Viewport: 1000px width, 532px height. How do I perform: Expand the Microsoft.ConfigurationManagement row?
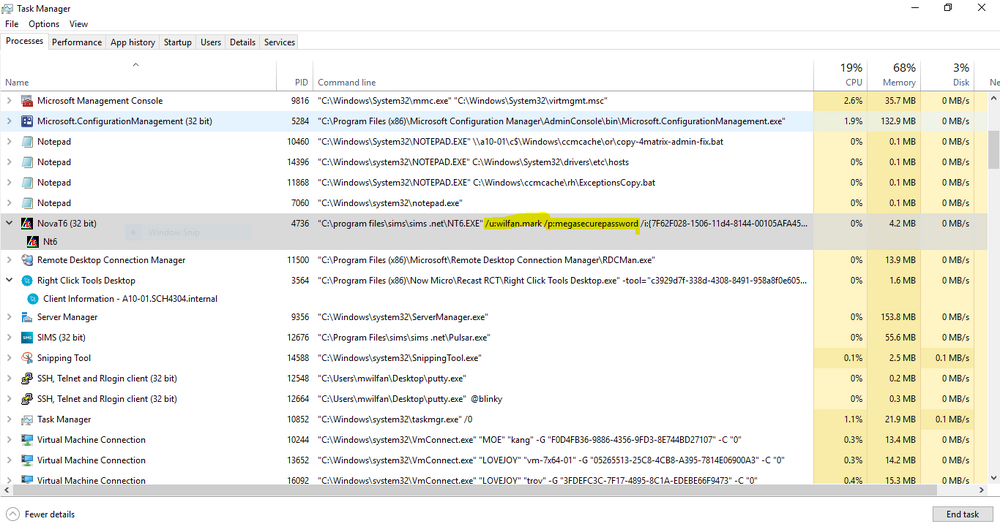click(x=9, y=121)
